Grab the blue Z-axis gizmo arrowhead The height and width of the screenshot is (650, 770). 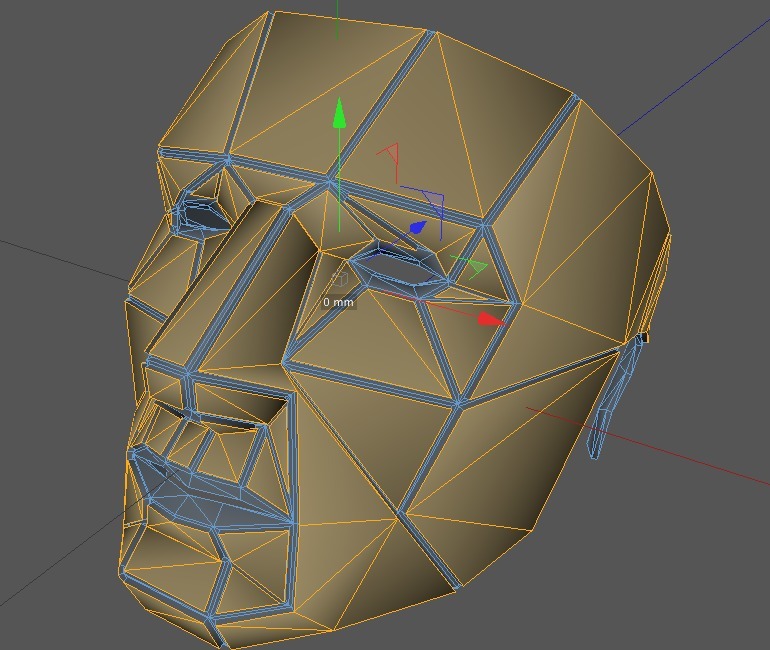pos(418,227)
